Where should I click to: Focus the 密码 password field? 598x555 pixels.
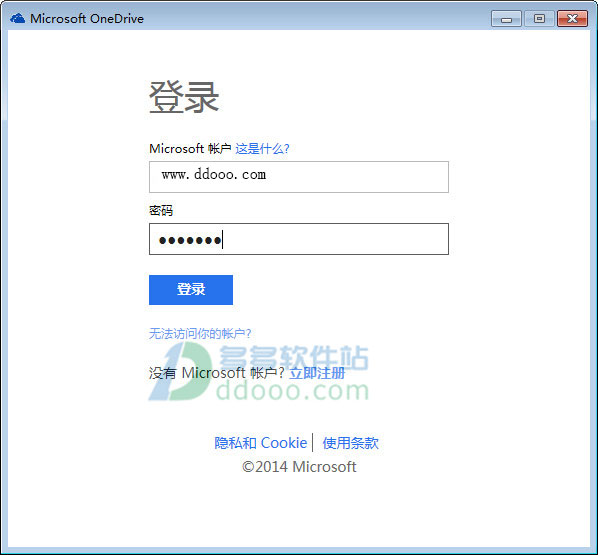click(299, 239)
